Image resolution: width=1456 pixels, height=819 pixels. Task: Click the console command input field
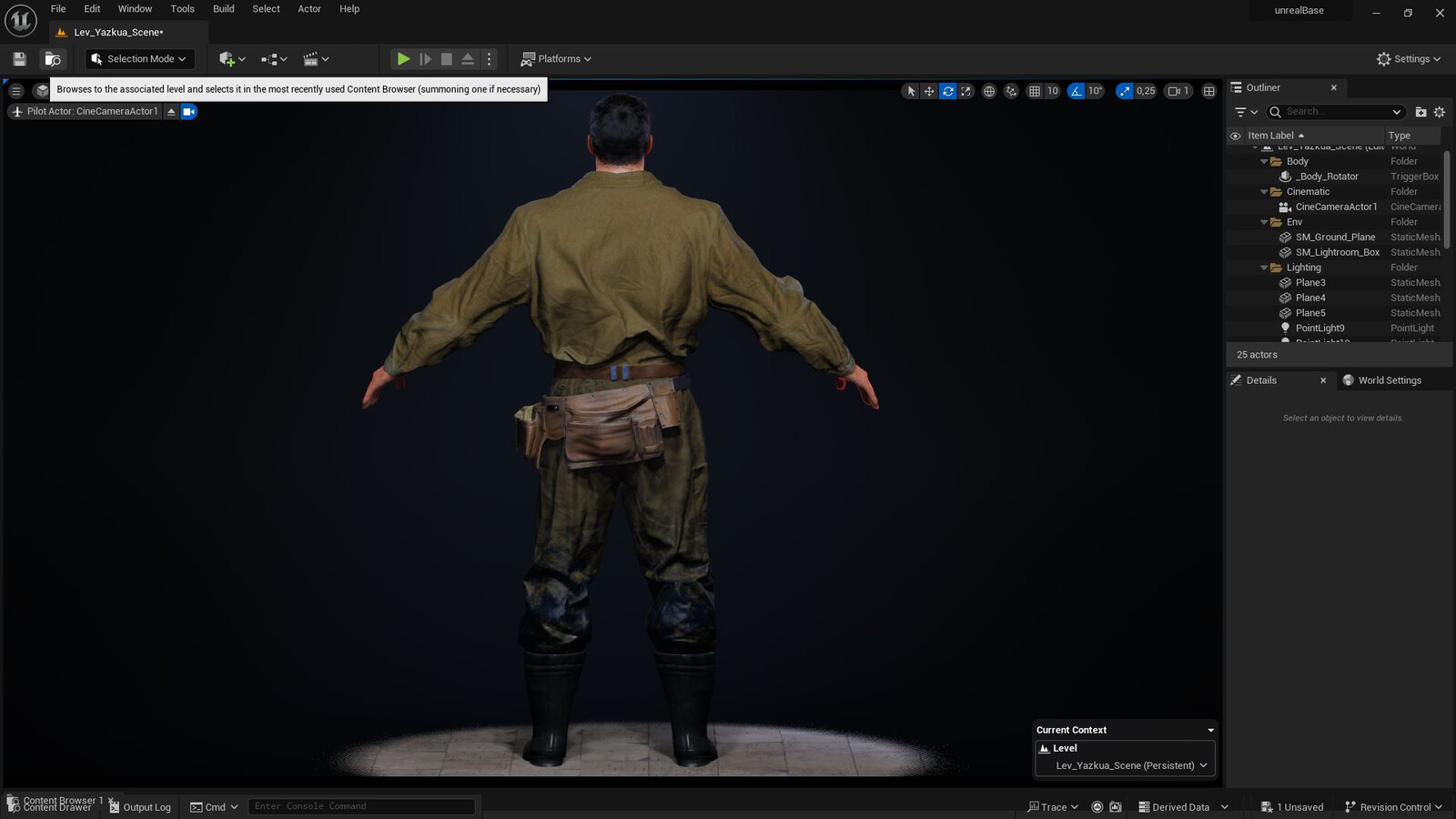[x=361, y=806]
